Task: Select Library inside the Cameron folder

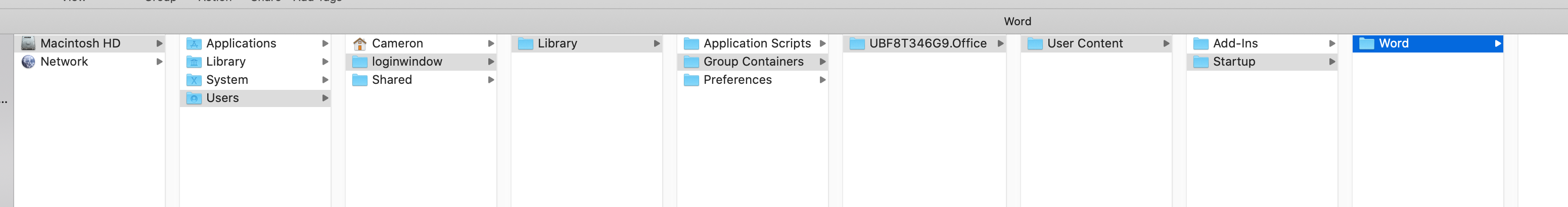Action: click(557, 43)
